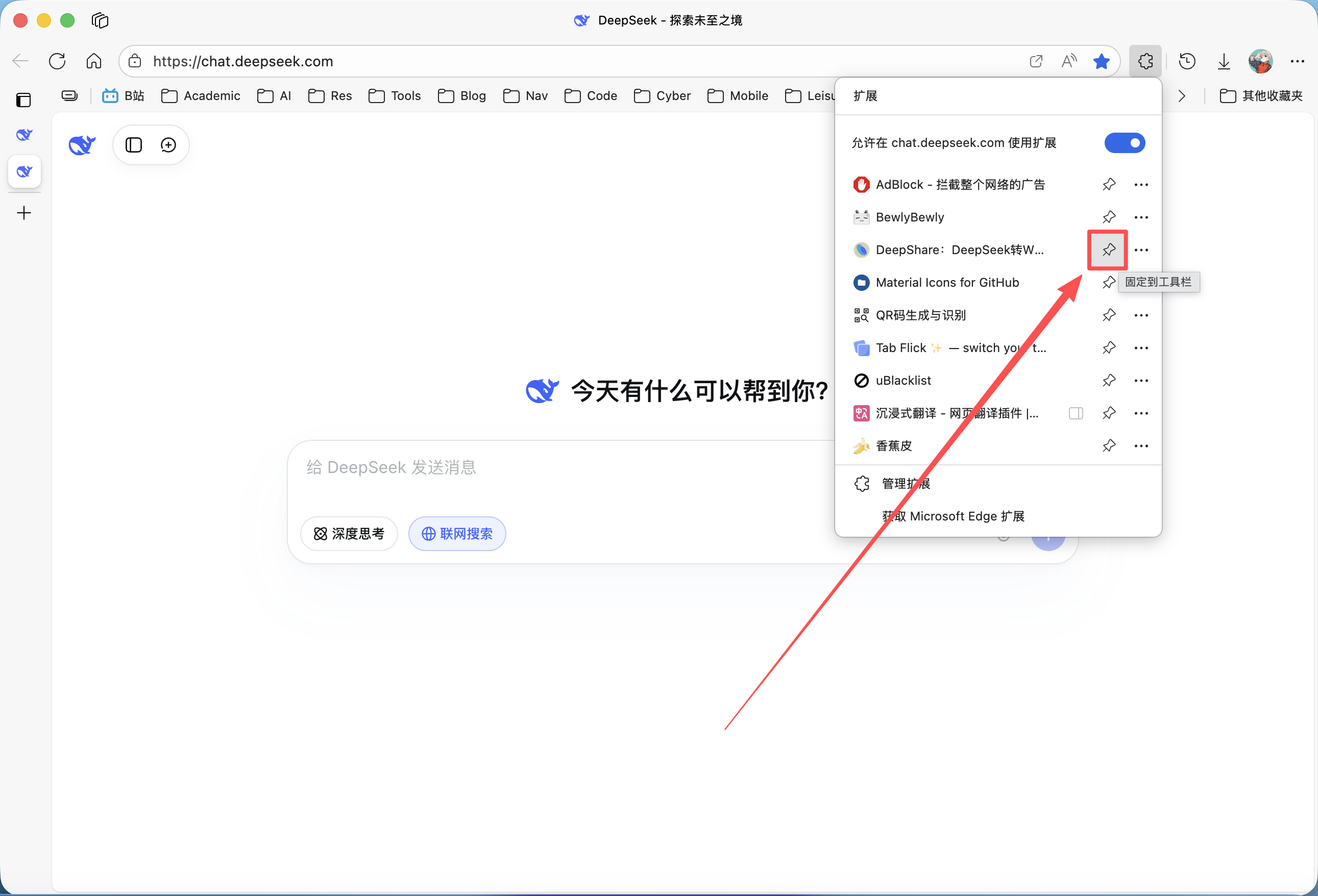Toggle 深度思考 deep thinking mode
Viewport: 1318px width, 896px height.
pos(349,533)
